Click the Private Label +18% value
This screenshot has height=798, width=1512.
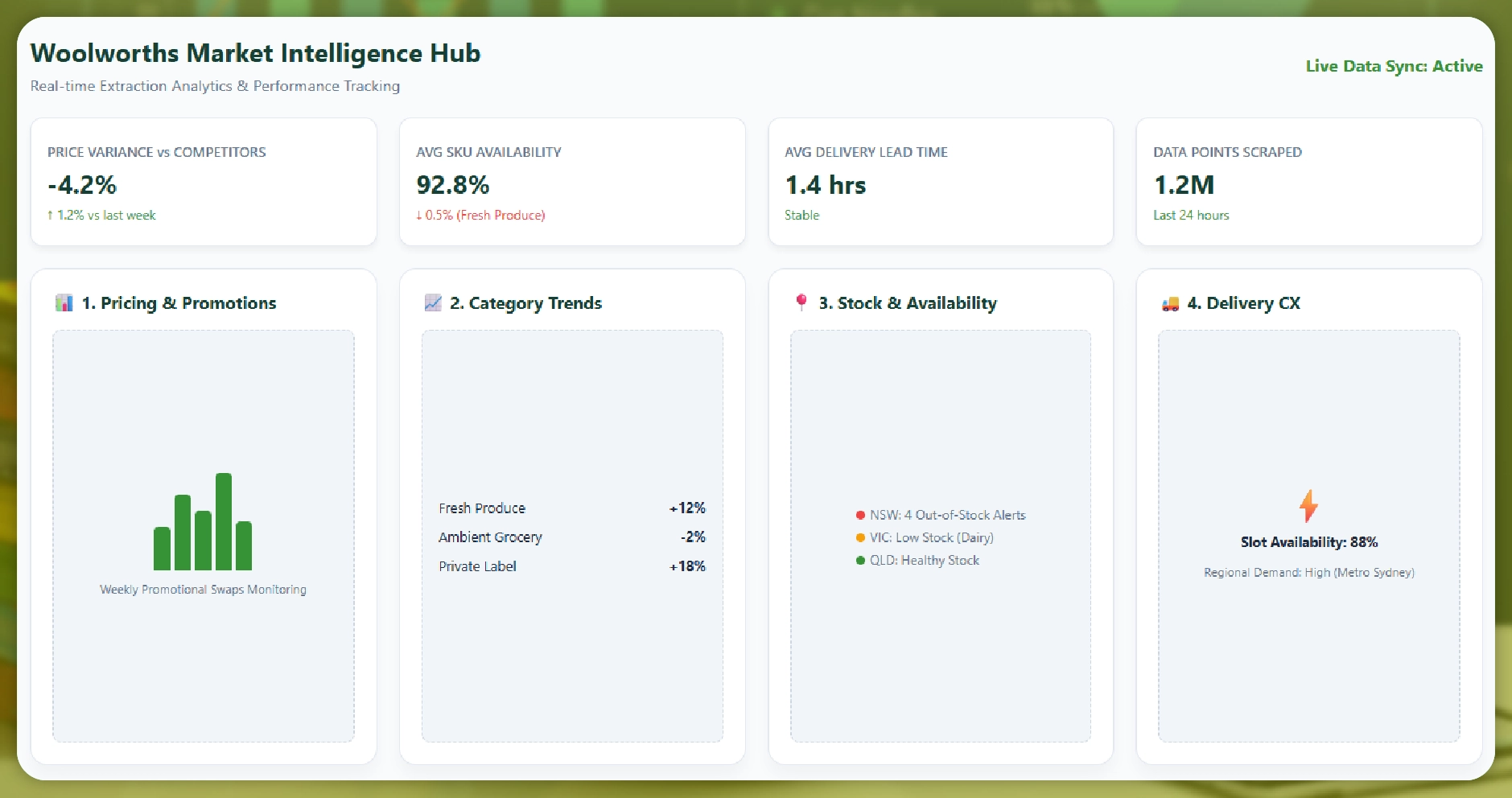(x=687, y=566)
